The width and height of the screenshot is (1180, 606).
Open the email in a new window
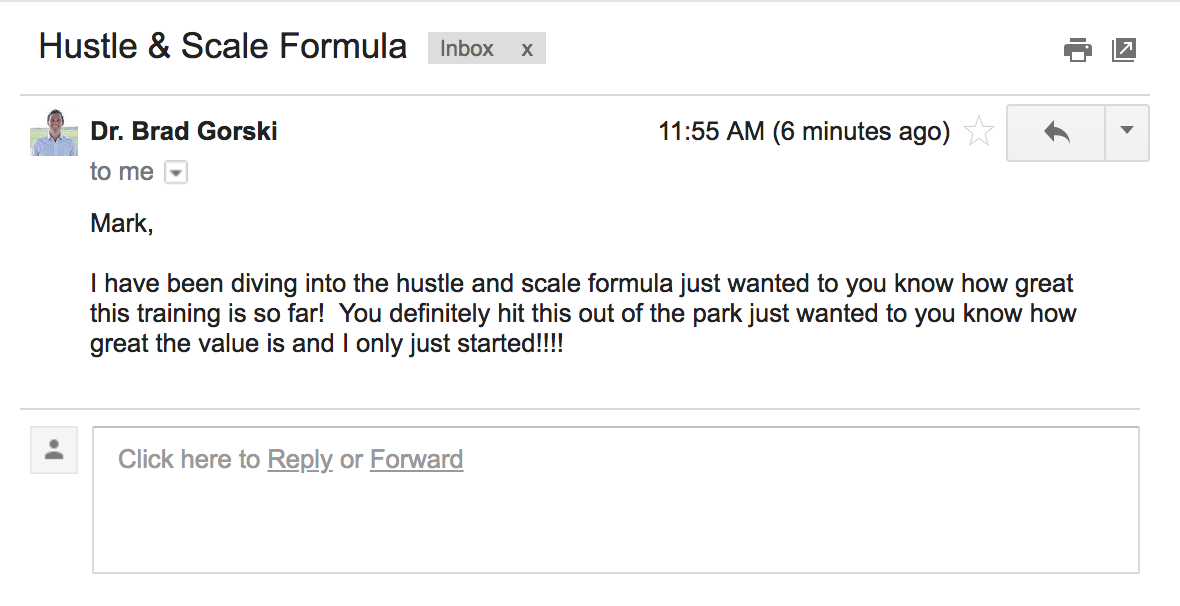point(1124,49)
